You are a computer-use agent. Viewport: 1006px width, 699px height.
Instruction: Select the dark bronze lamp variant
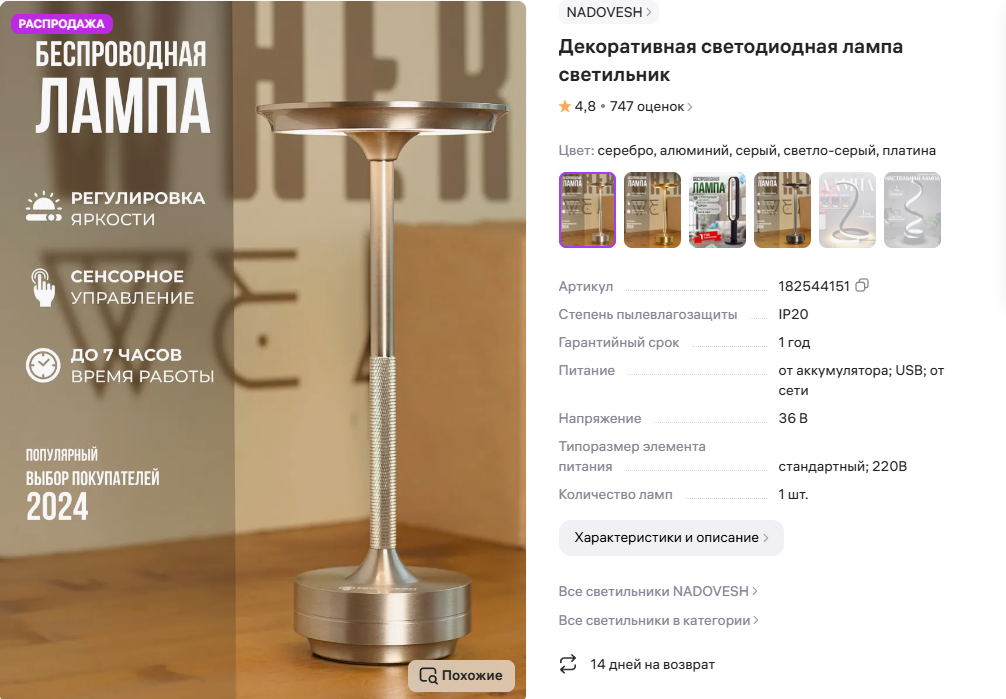[782, 210]
